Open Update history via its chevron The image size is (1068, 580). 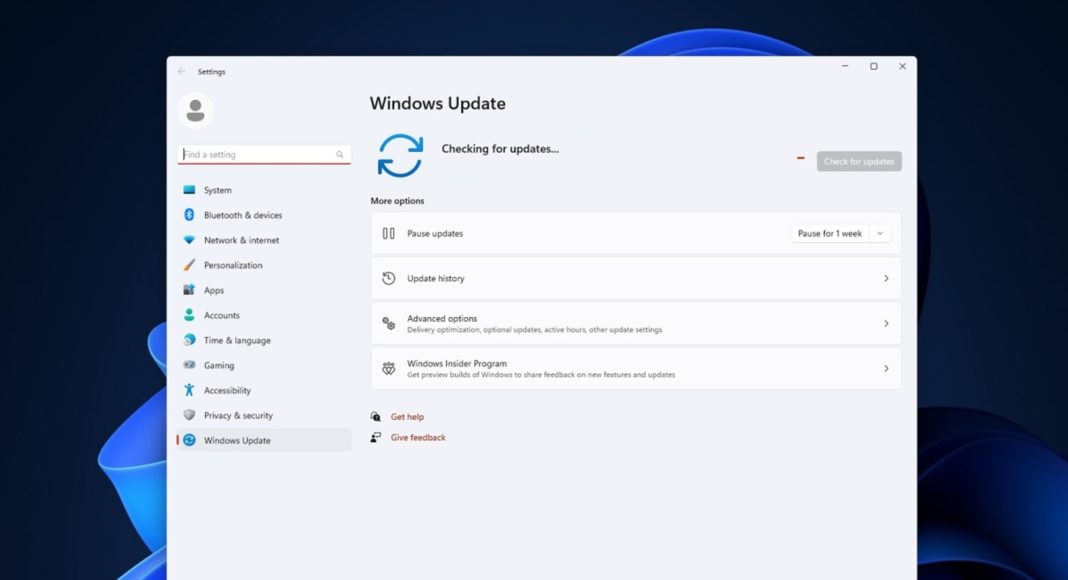[x=886, y=278]
